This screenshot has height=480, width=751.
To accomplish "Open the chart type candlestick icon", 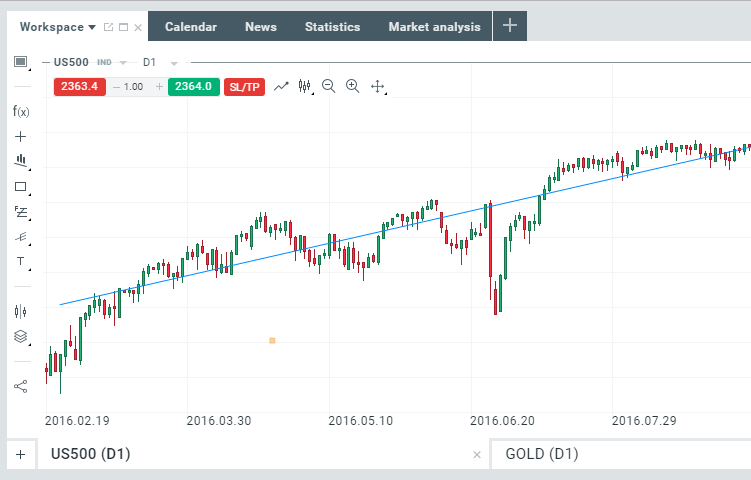I will click(305, 86).
